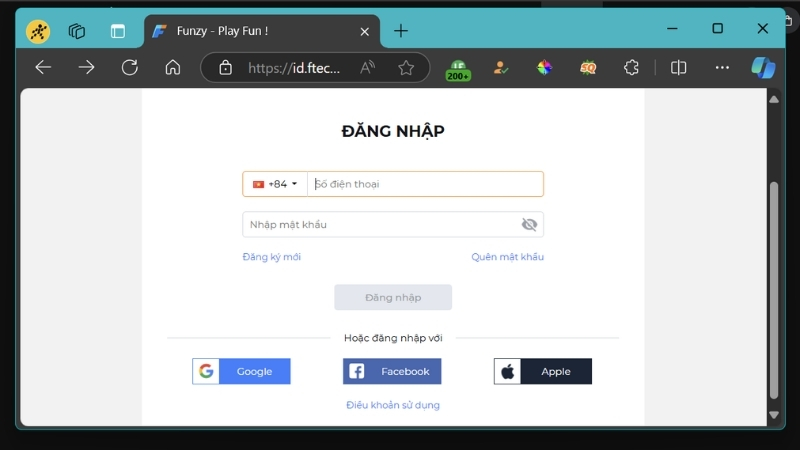Open the Quên mật khẩu link
800x450 pixels.
coord(507,257)
